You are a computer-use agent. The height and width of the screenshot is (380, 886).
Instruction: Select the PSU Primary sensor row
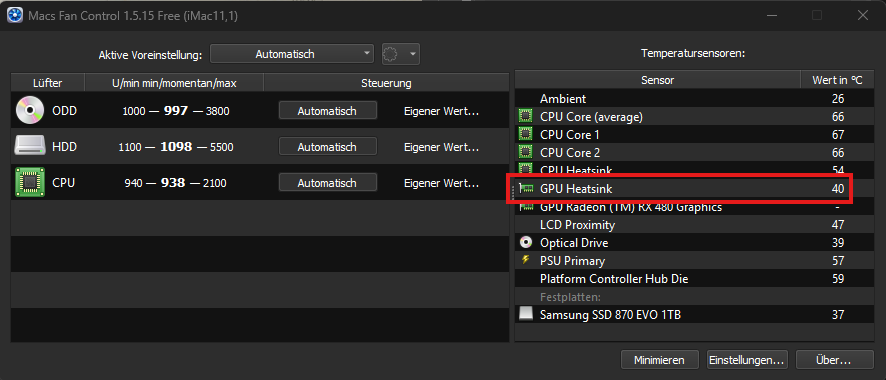click(694, 261)
